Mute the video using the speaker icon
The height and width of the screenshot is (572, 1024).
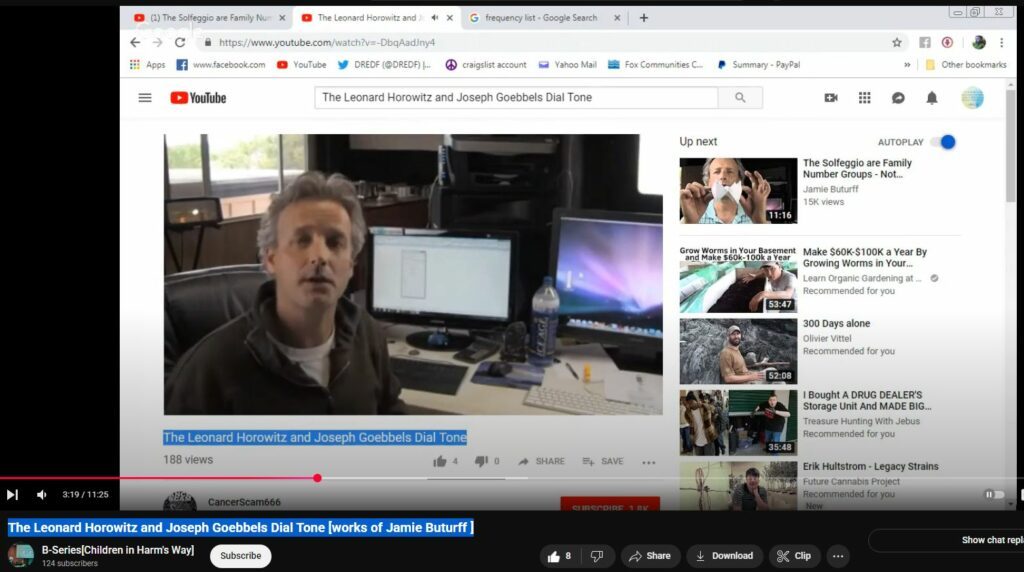(x=42, y=494)
